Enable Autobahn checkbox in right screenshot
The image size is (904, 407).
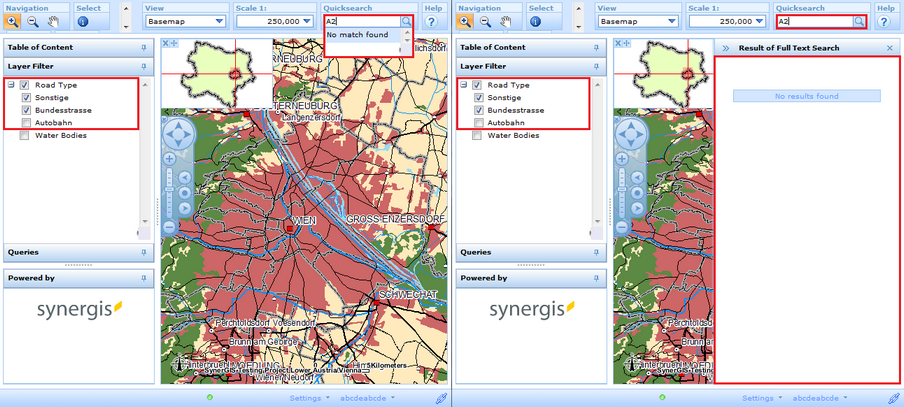(x=478, y=123)
